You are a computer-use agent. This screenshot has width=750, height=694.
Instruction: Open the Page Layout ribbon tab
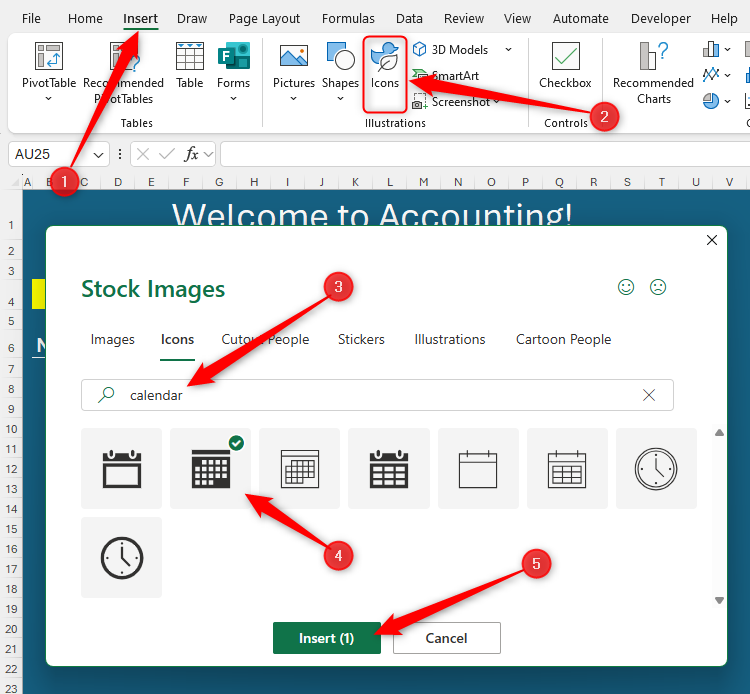264,18
